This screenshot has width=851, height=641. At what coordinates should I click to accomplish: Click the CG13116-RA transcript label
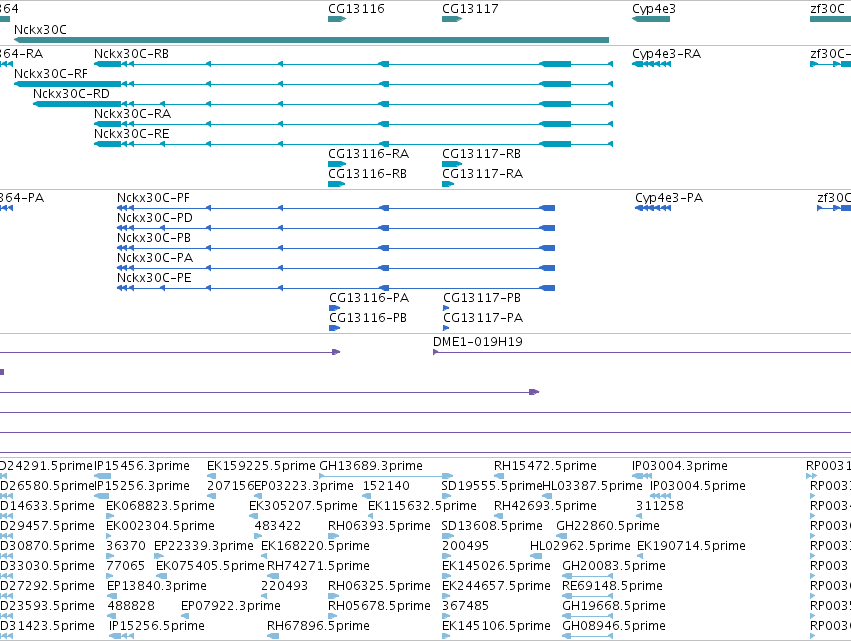coord(369,154)
